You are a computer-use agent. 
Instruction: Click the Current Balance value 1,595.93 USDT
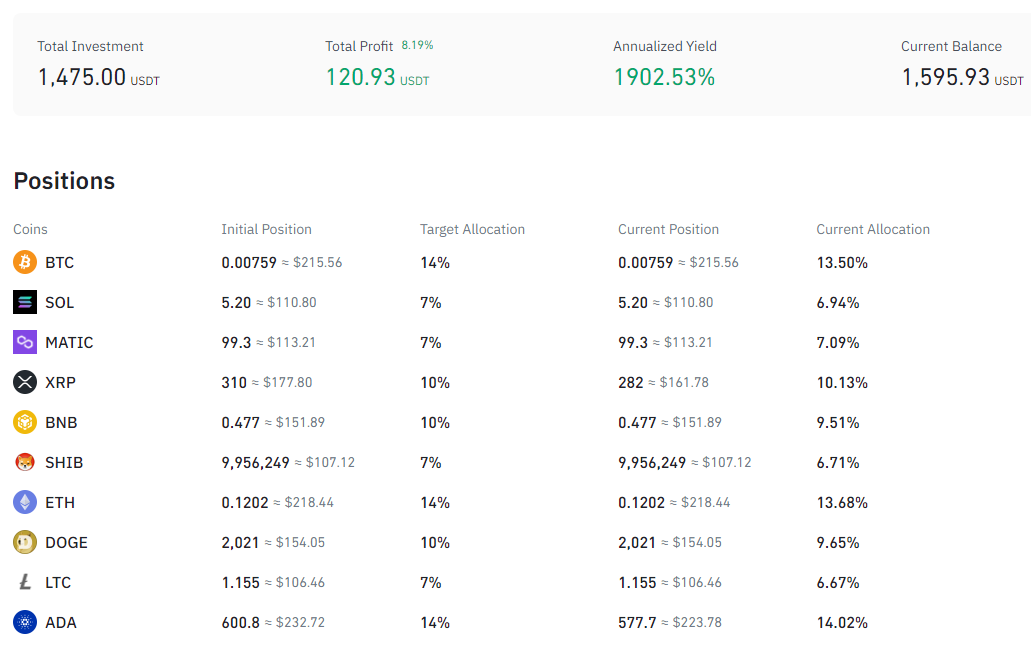[963, 78]
